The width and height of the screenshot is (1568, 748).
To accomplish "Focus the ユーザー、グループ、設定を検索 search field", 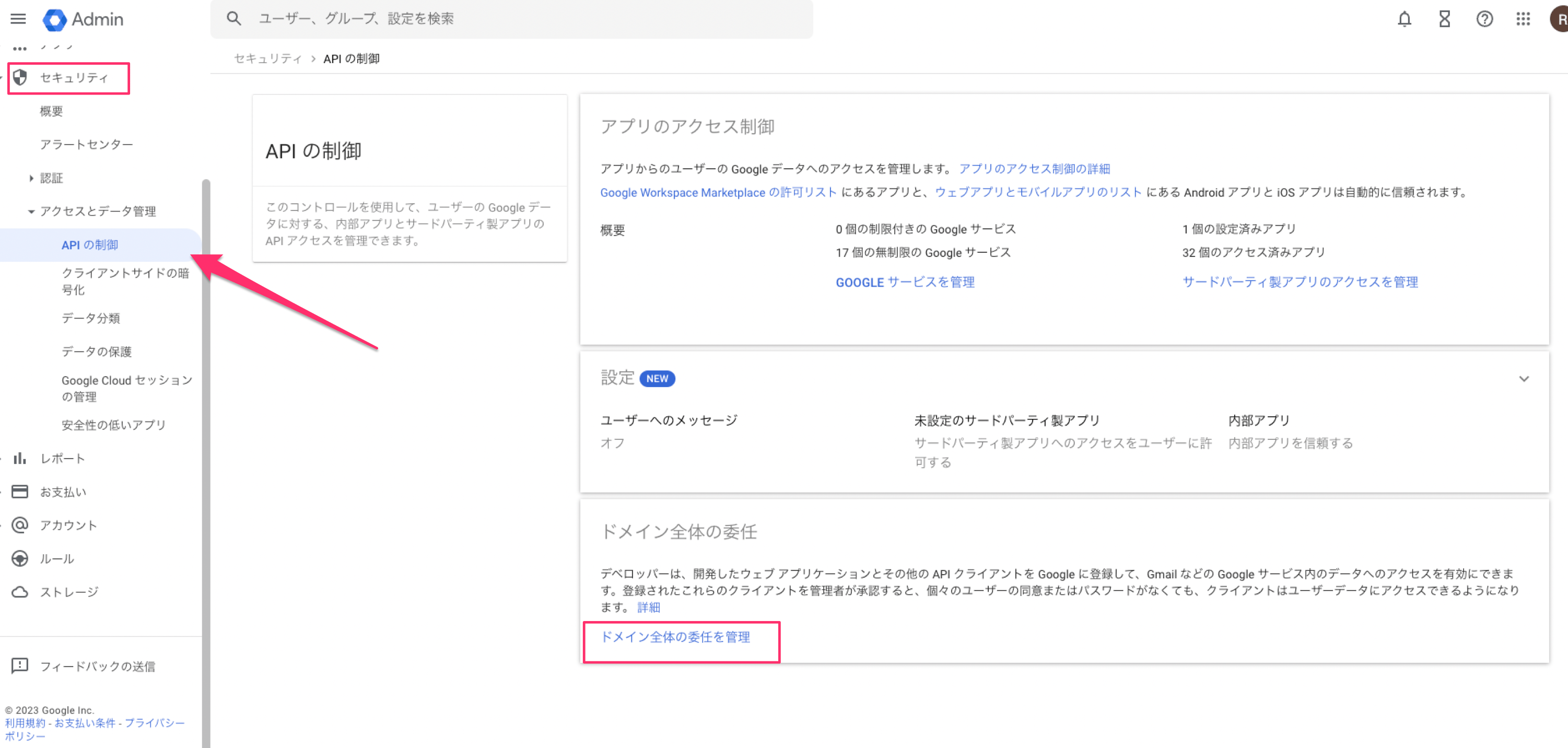I will click(x=511, y=19).
